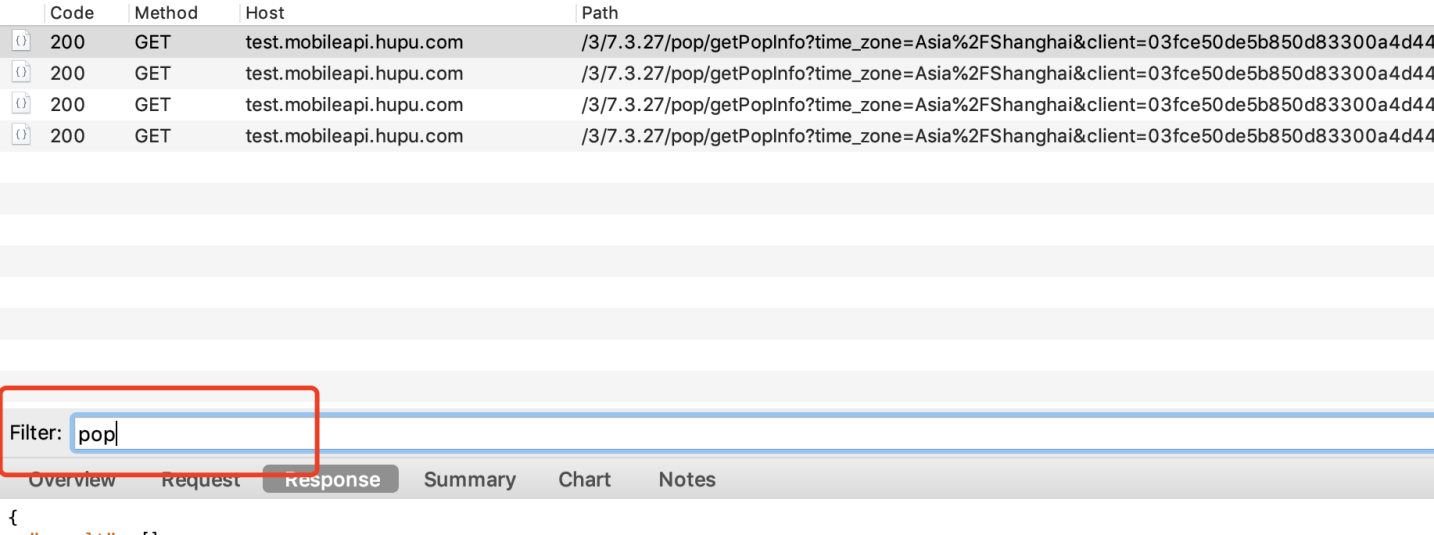Screen dimensions: 1434x535
Task: Click the JSON icon of the second request
Action: pyautogui.click(x=19, y=73)
